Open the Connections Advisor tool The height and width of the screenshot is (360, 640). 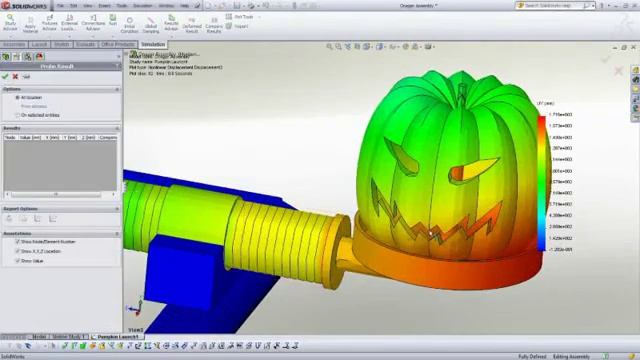pos(93,22)
